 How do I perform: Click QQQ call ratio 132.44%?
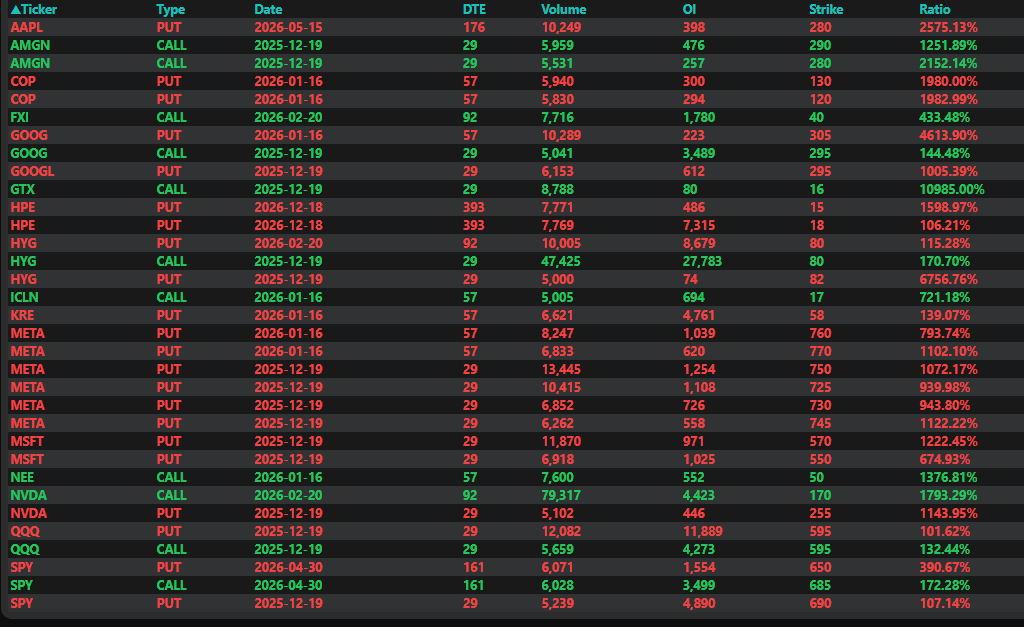(x=944, y=549)
